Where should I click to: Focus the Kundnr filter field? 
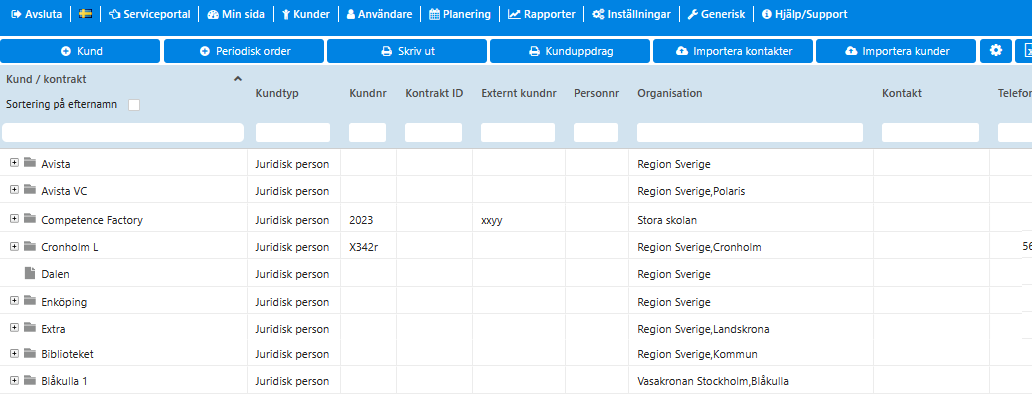tap(367, 132)
